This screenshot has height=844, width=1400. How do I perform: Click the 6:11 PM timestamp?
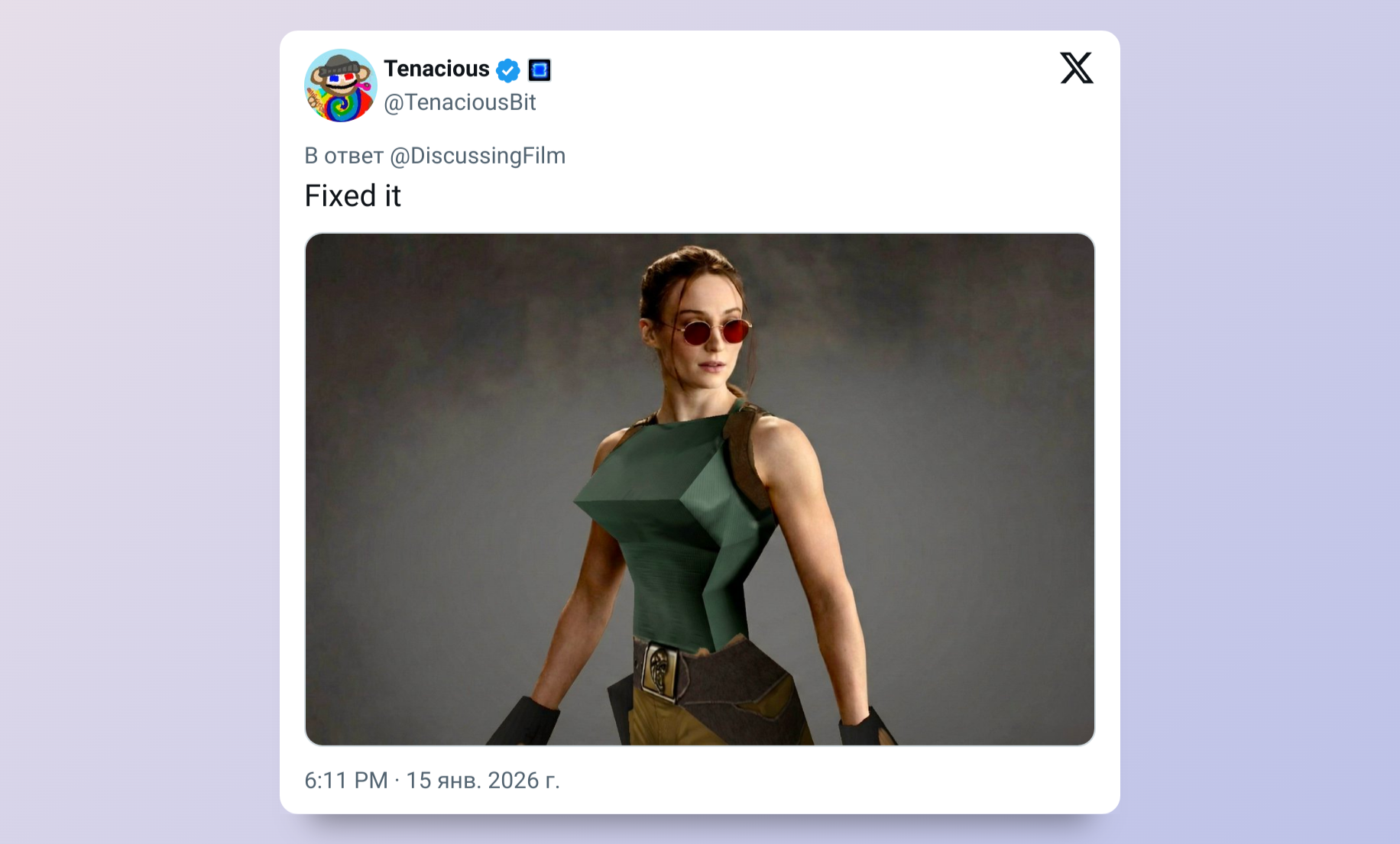click(x=346, y=781)
